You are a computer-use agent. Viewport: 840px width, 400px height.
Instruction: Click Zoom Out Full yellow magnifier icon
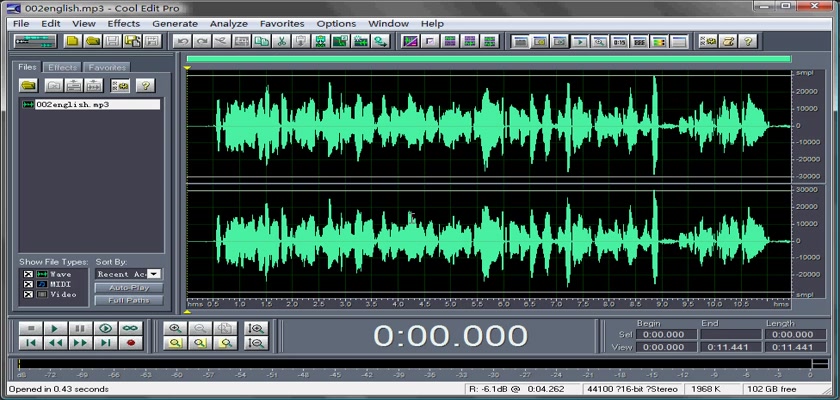point(175,343)
